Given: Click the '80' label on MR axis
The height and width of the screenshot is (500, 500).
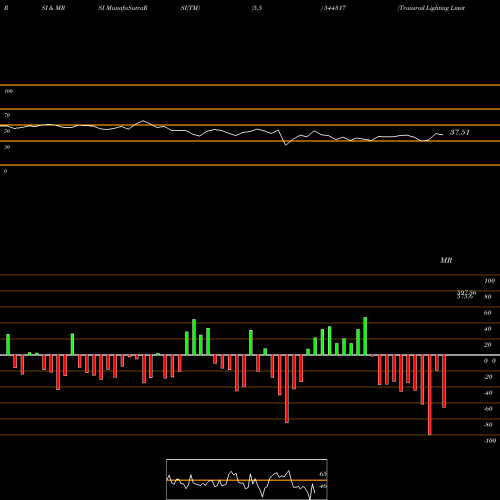Looking at the screenshot, I should (487, 297).
